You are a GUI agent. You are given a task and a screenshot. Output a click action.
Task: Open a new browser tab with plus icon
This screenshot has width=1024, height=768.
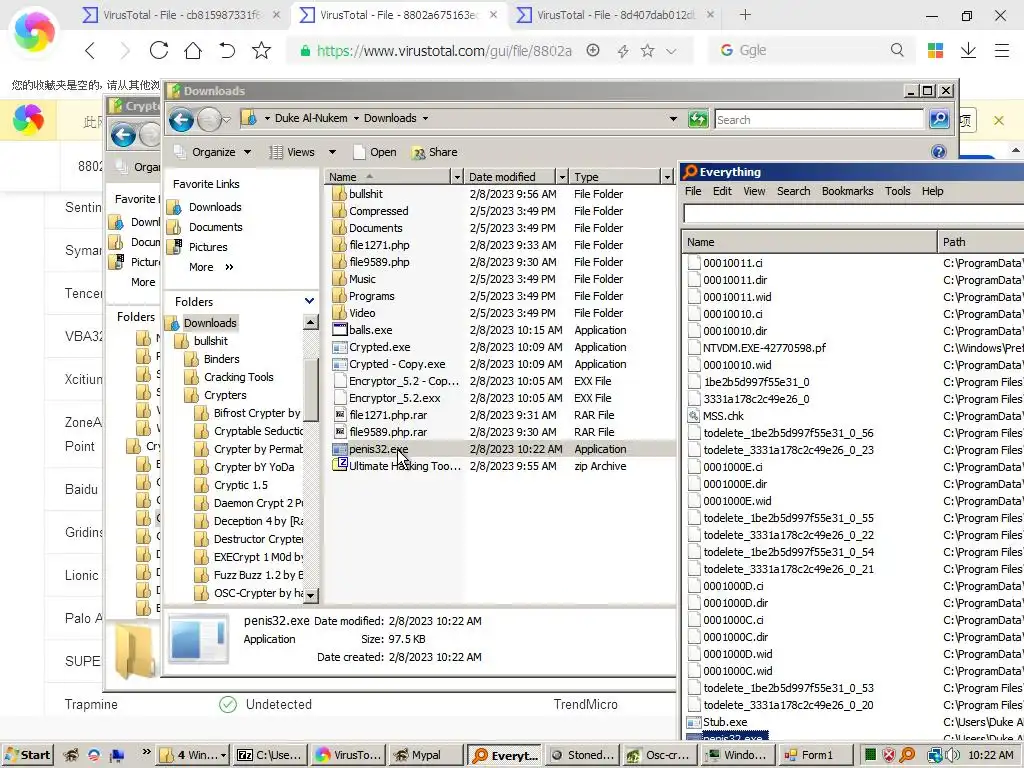click(745, 14)
